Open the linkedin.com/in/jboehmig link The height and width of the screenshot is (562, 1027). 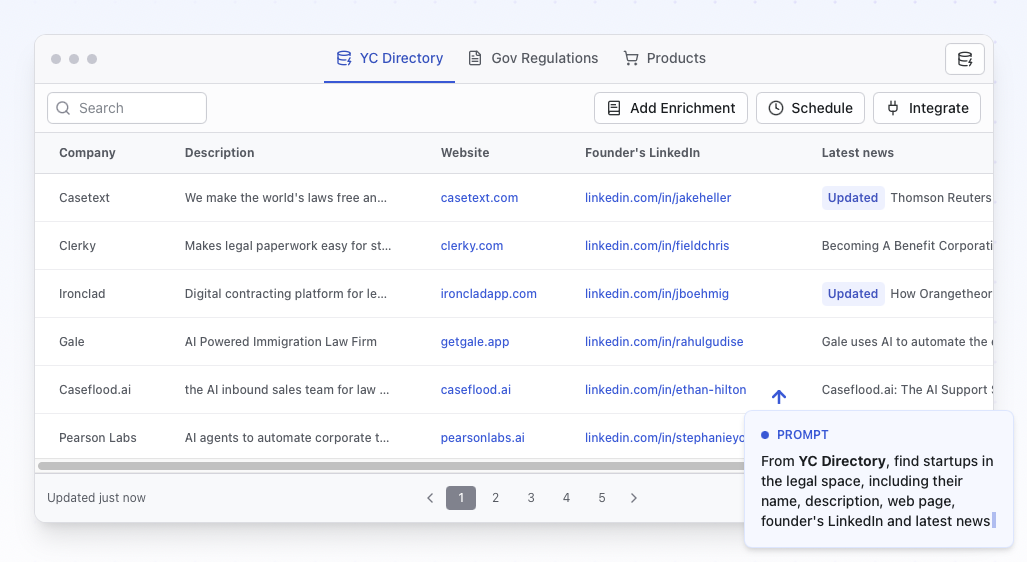[657, 293]
